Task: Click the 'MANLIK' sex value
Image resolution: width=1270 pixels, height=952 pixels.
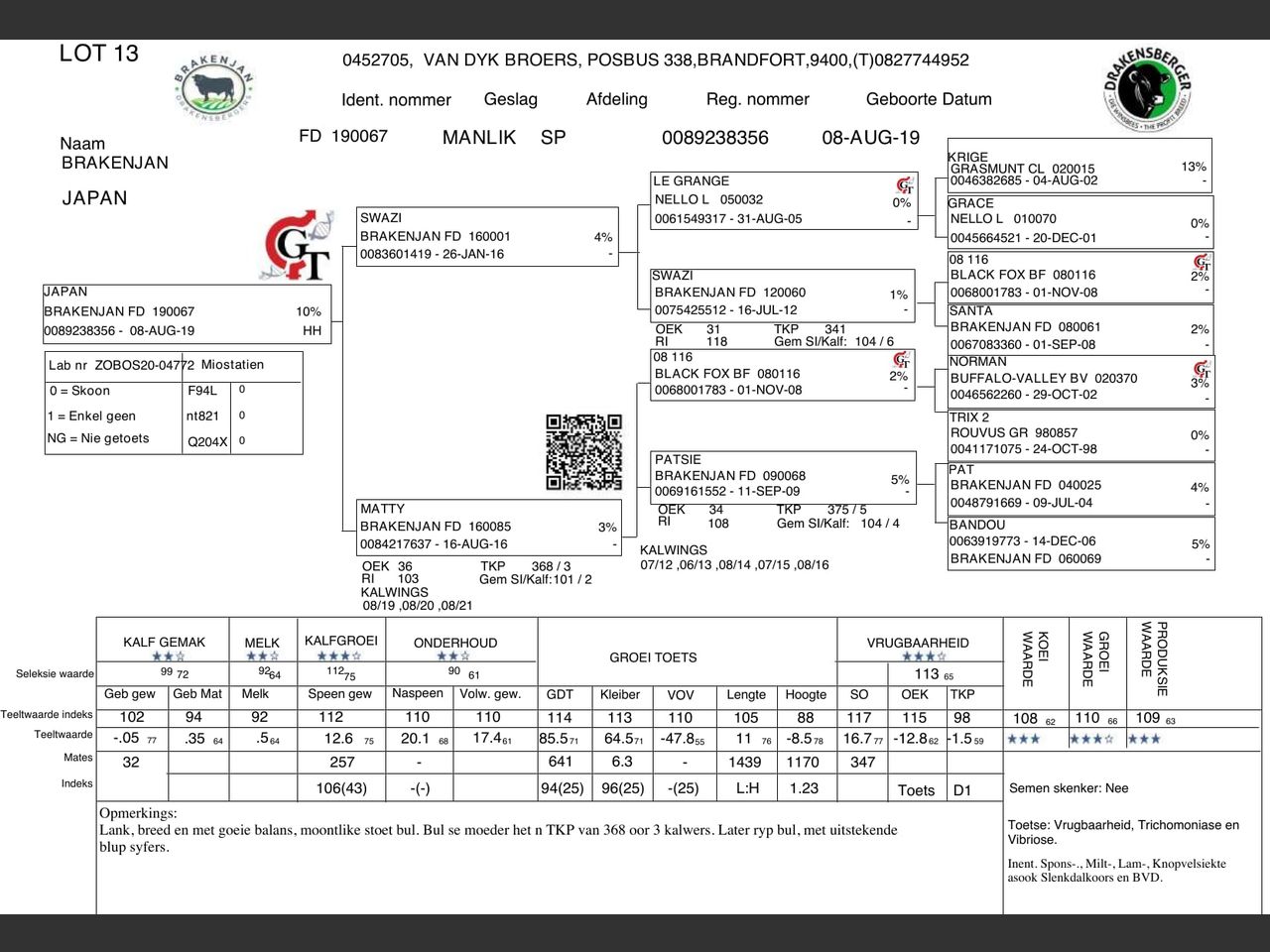Action: coord(479,138)
